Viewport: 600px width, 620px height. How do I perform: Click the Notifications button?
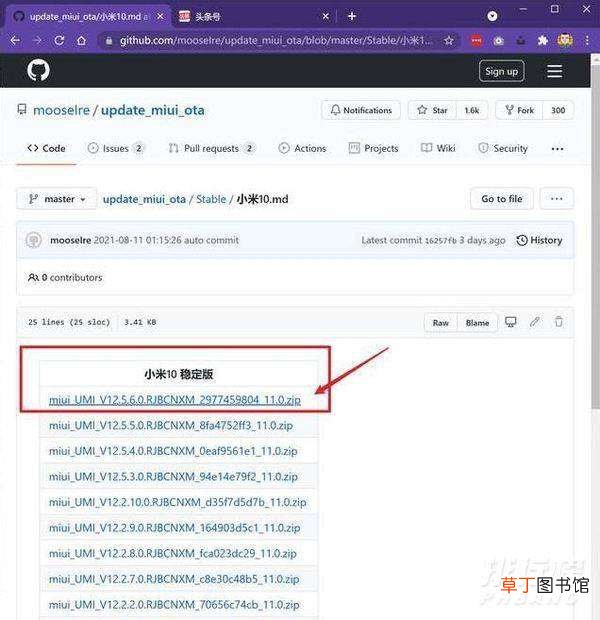(x=361, y=110)
